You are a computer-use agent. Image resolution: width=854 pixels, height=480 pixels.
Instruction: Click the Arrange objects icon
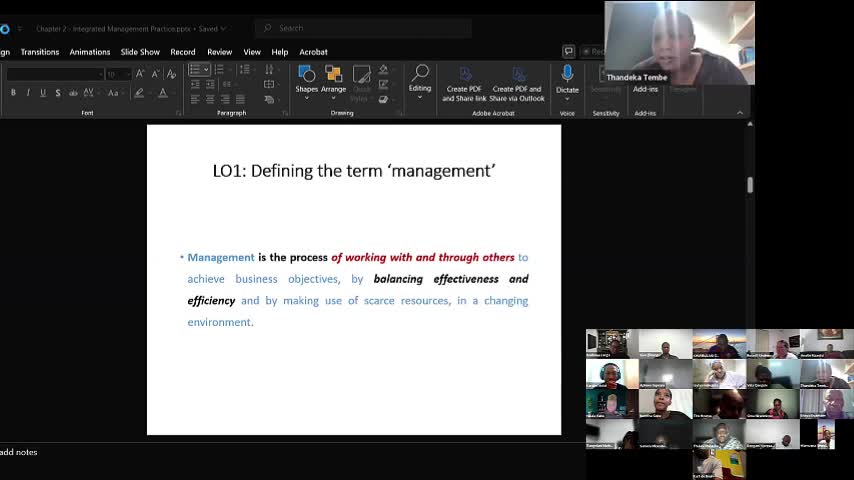[x=333, y=78]
